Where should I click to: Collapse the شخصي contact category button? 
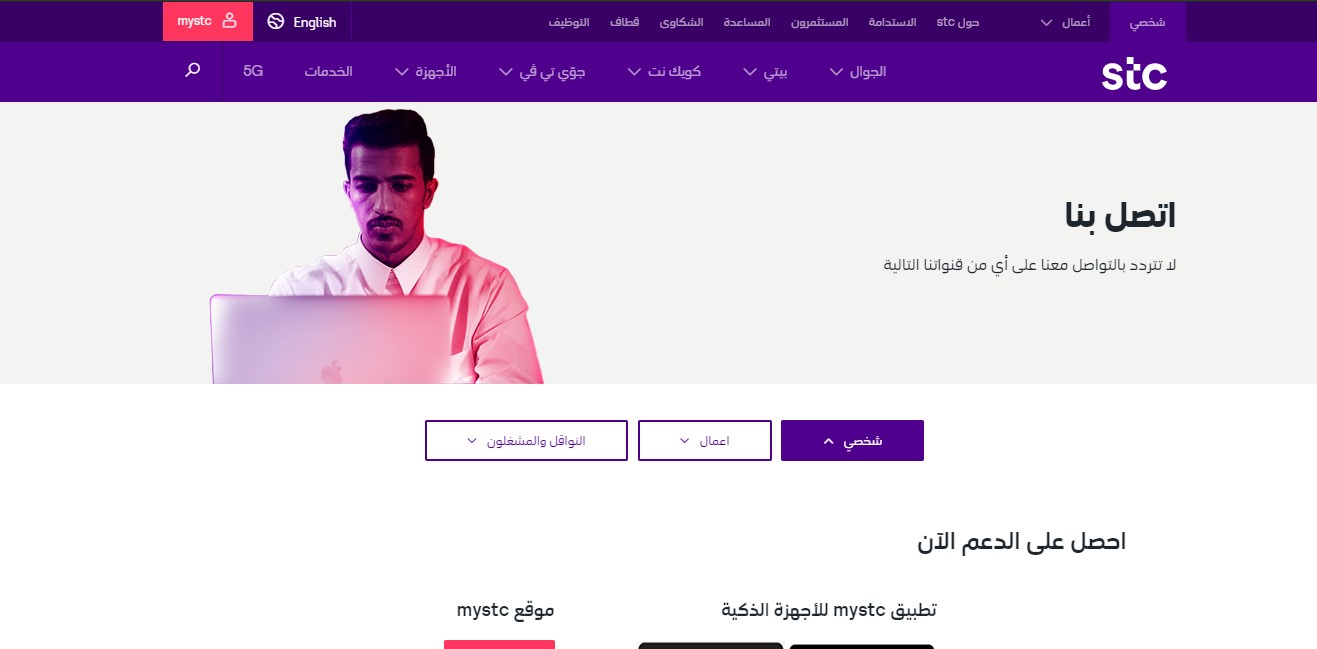point(852,441)
